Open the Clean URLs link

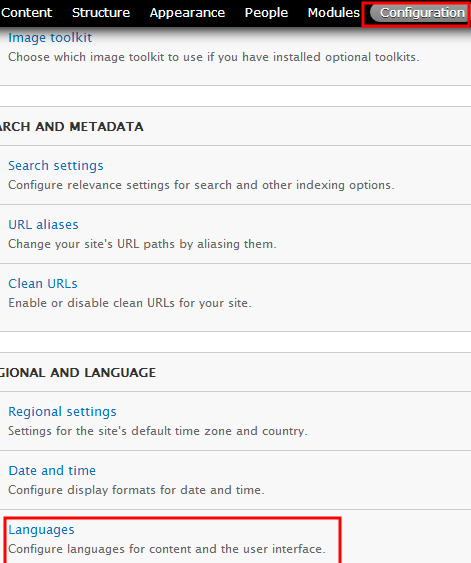[x=43, y=283]
